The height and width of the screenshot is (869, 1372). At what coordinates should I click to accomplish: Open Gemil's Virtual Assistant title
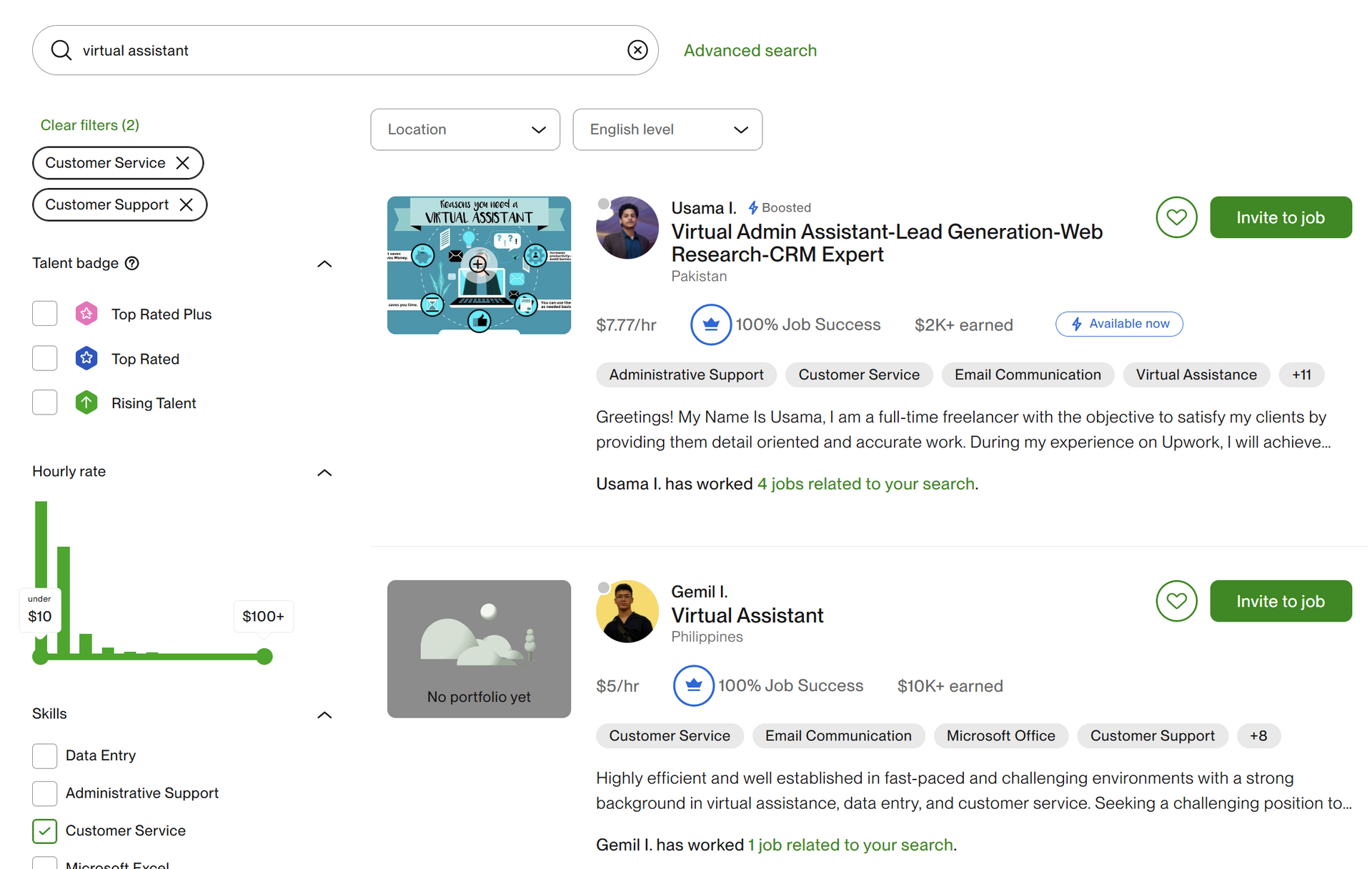747,615
